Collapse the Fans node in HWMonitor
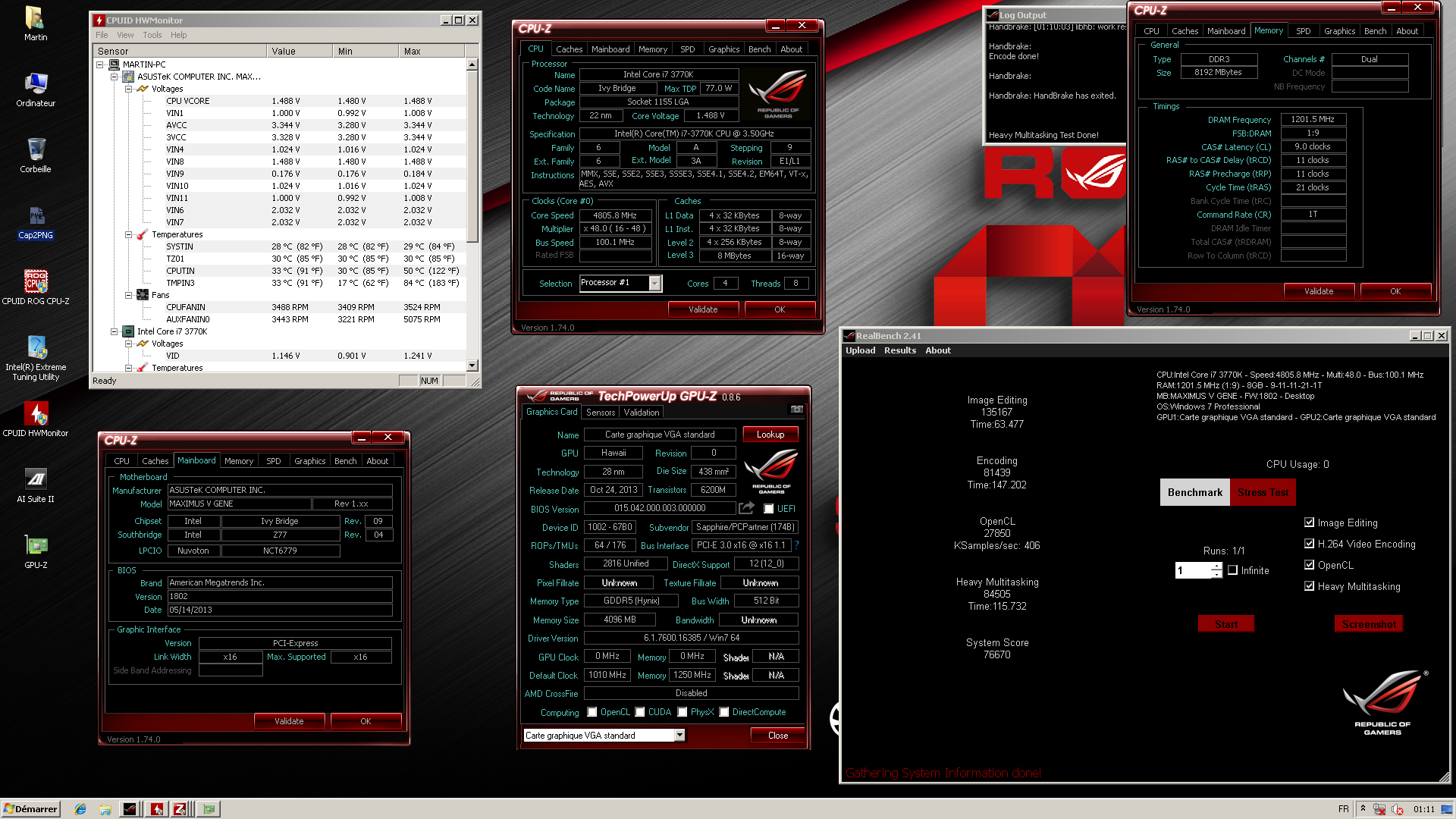 [x=128, y=295]
